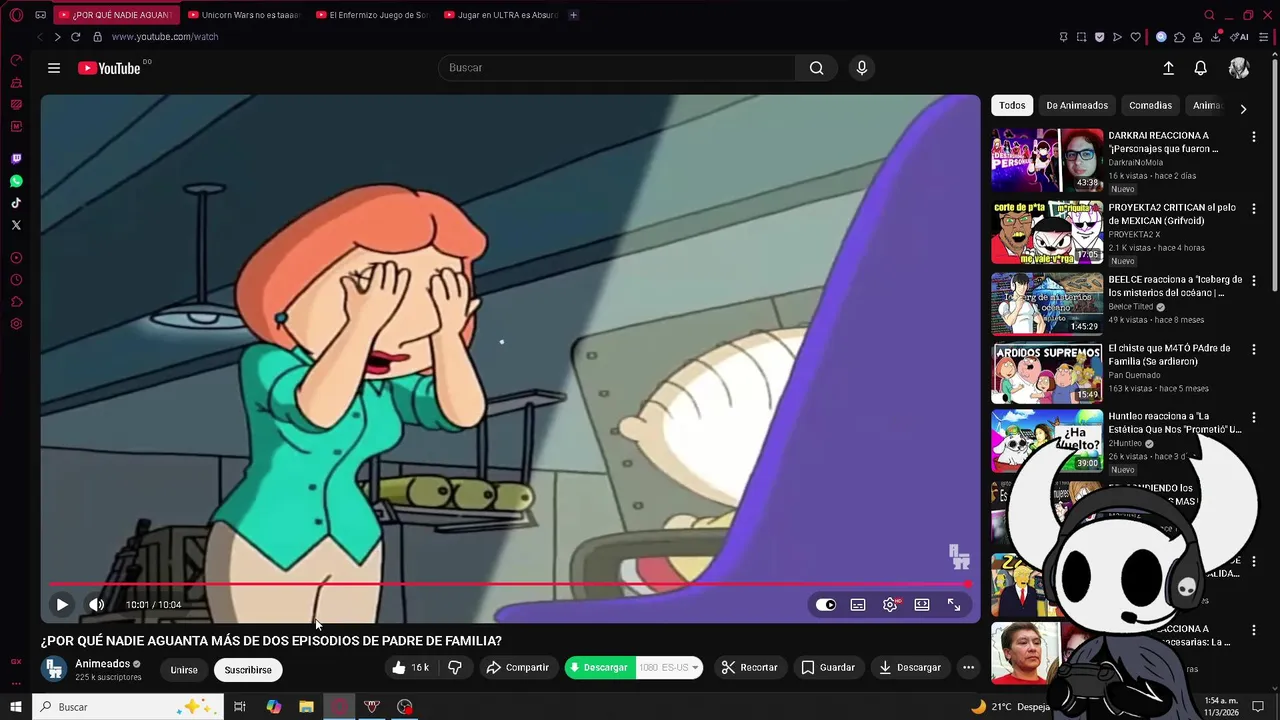Open Twitch in Opera sidebar
The height and width of the screenshot is (720, 1280).
[x=16, y=159]
